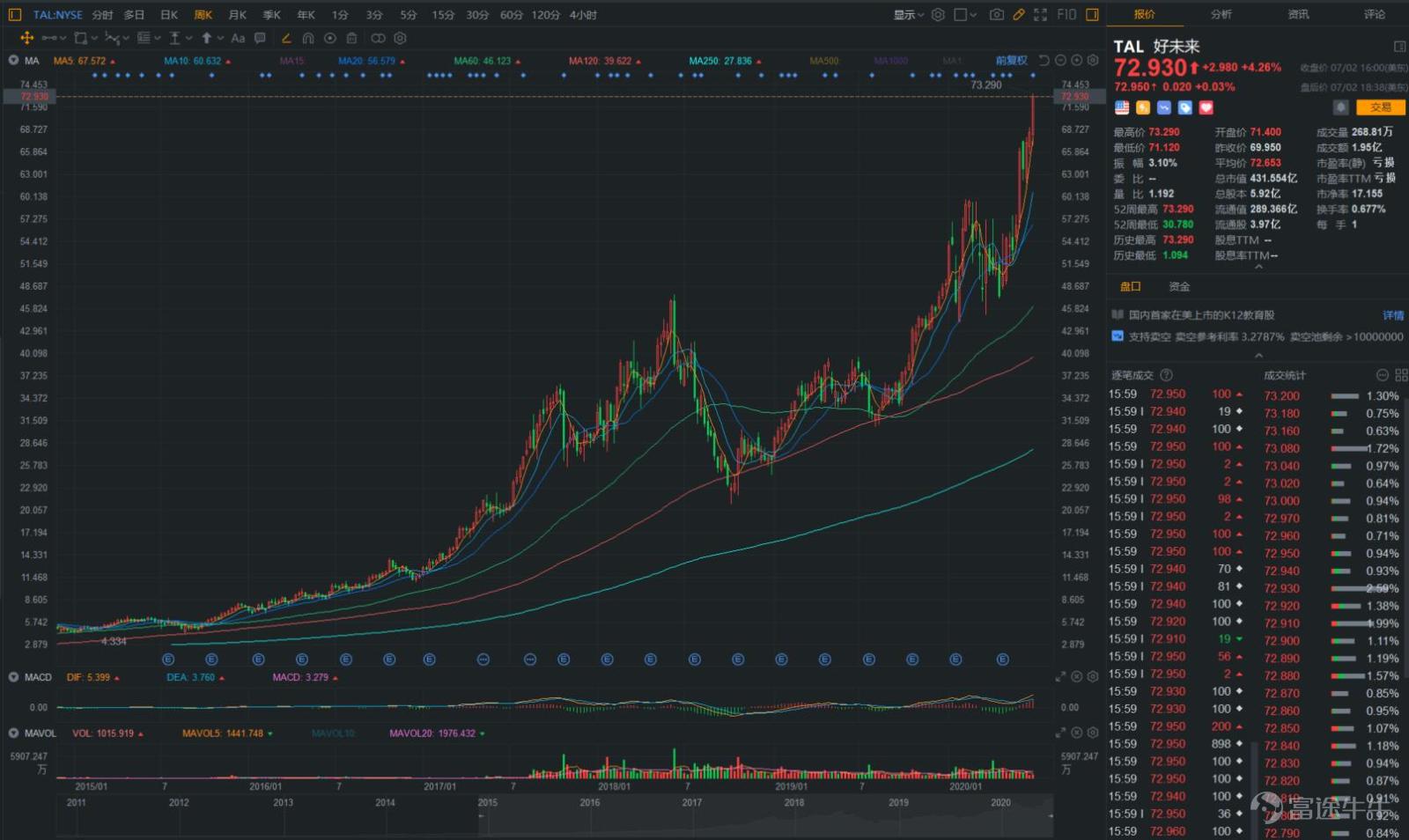Open the rectangle shape tool dropdown
Viewport: 1409px width, 840px height.
pos(85,38)
